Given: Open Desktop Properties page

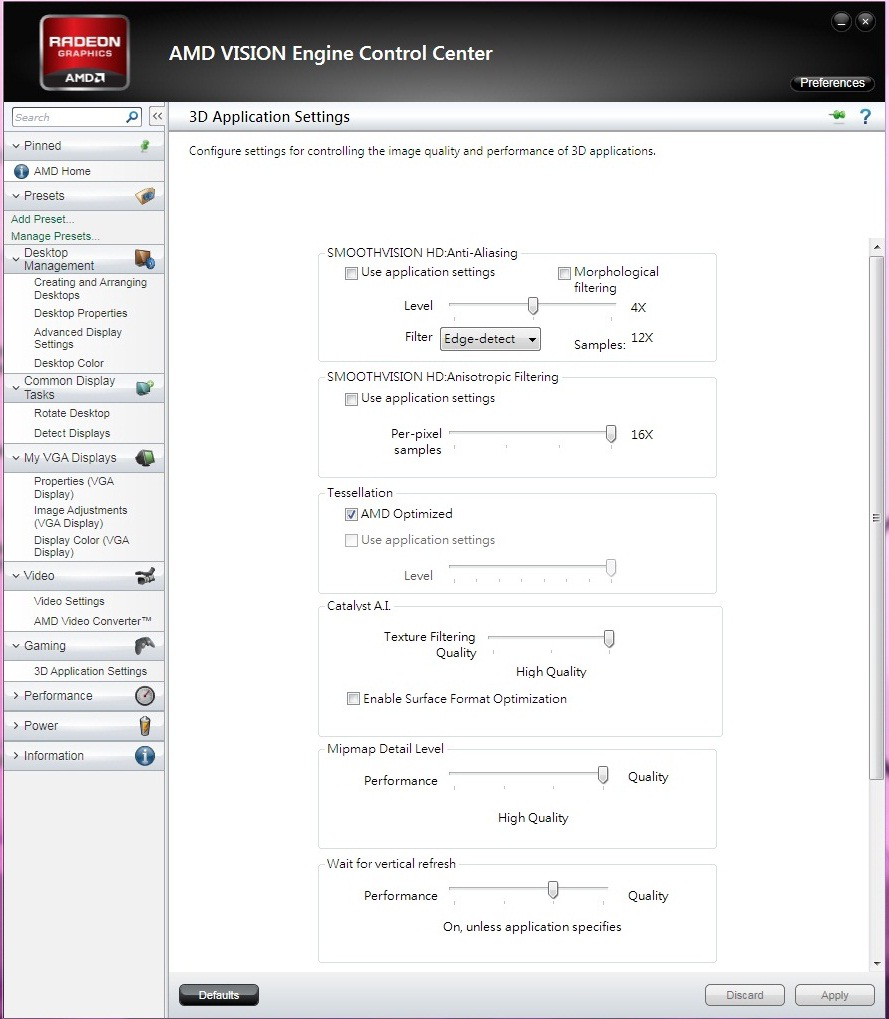Looking at the screenshot, I should pyautogui.click(x=81, y=313).
